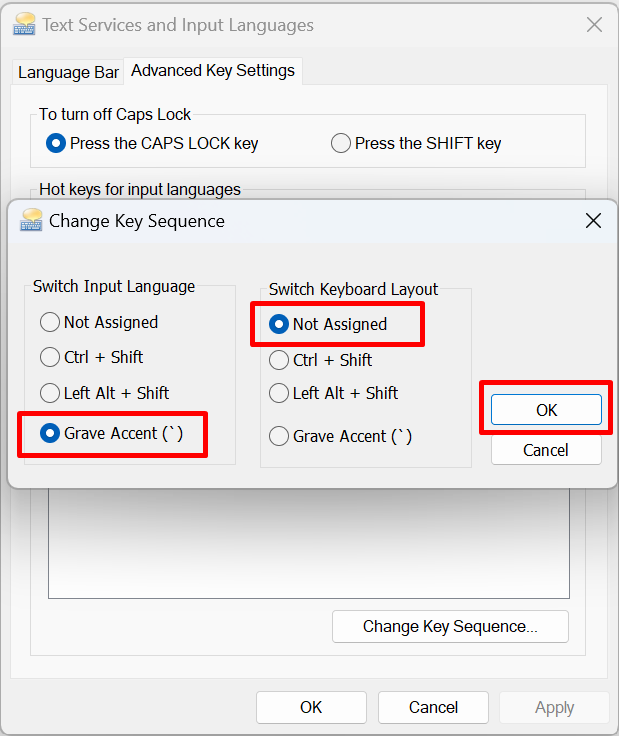The width and height of the screenshot is (619, 736).
Task: Pick Ctrl + Shift for Switch Input Language
Action: pyautogui.click(x=50, y=357)
